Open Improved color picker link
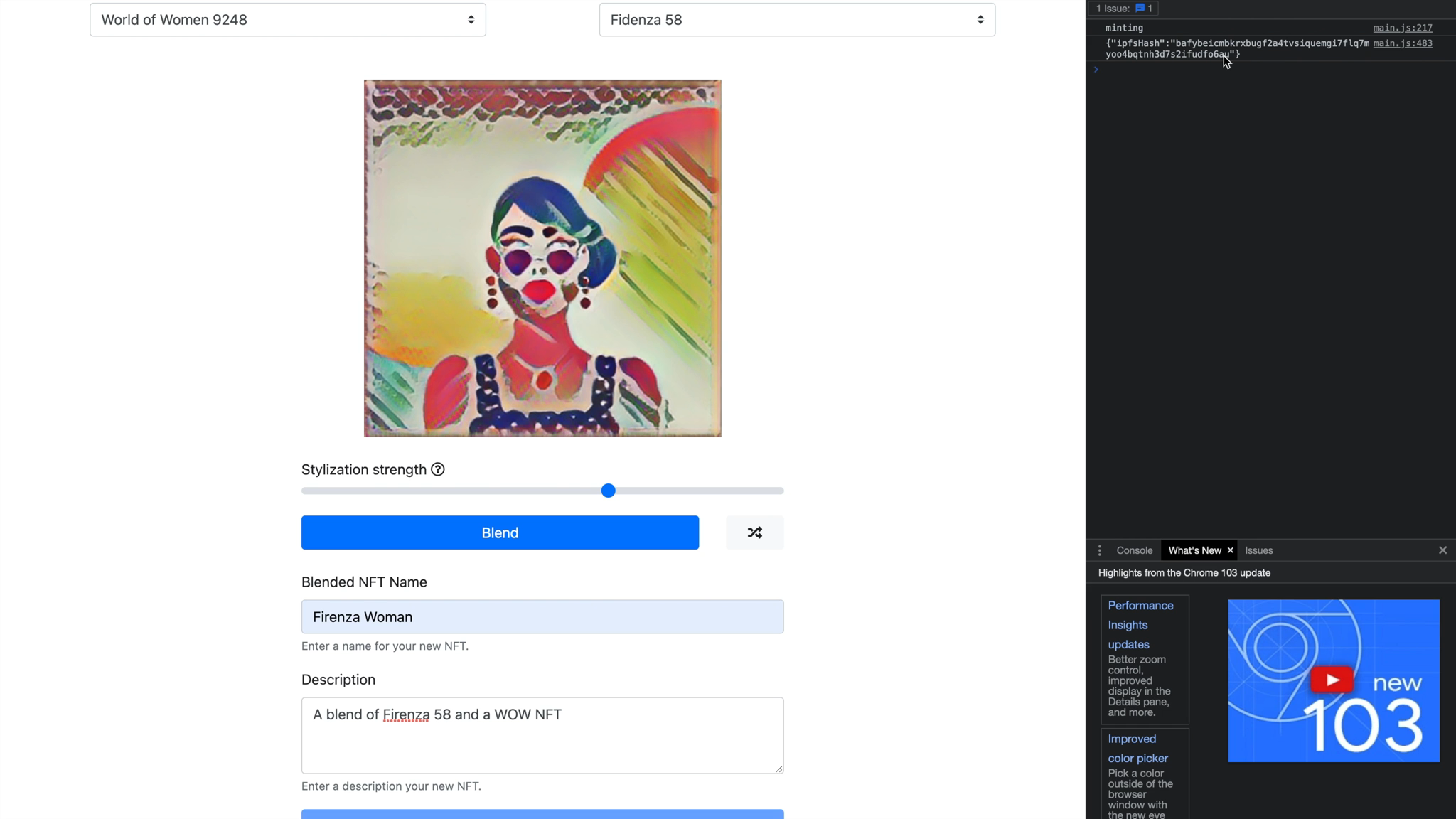Viewport: 1456px width, 819px height. click(1137, 749)
